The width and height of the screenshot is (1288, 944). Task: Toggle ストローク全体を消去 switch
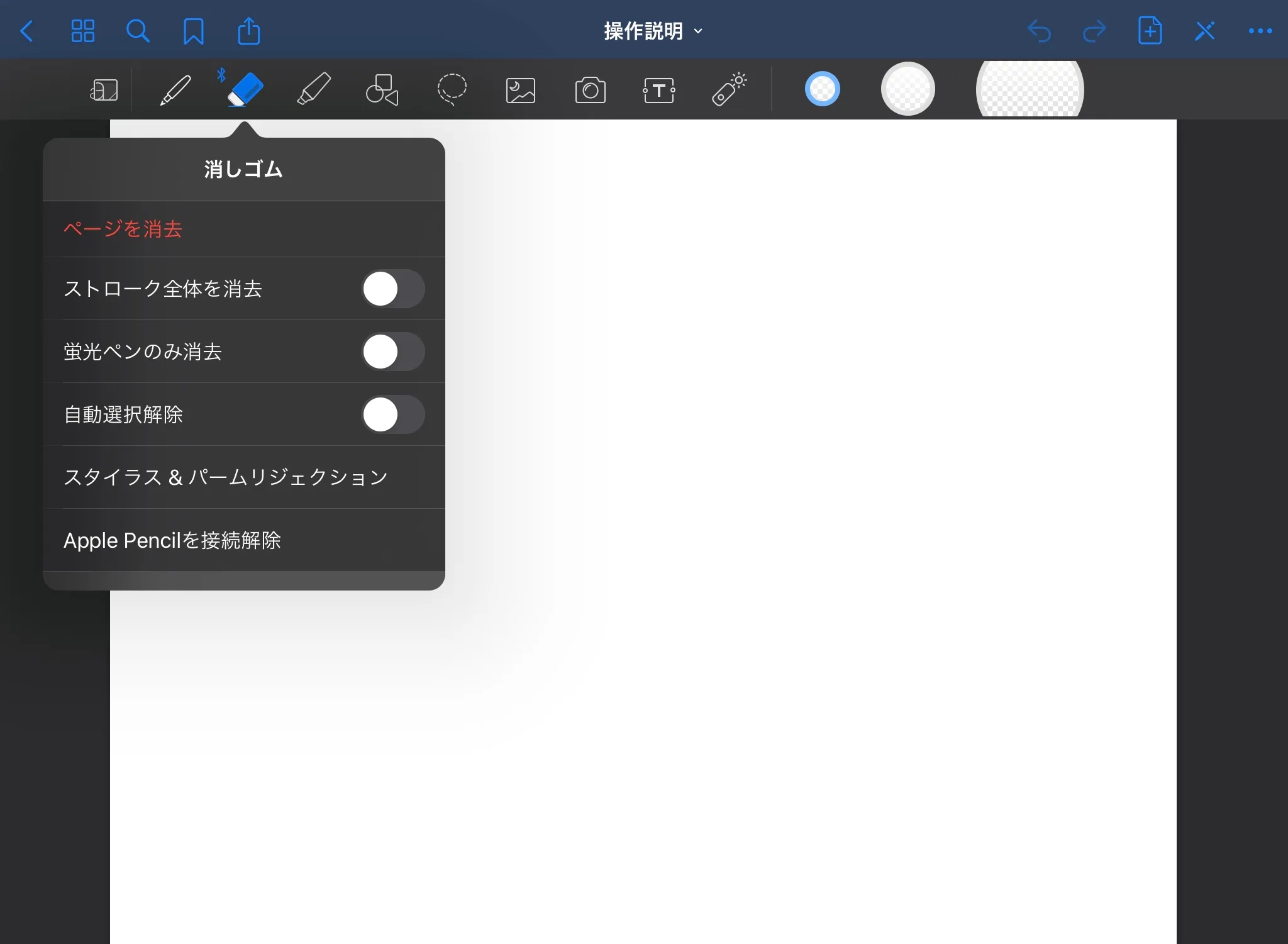tap(393, 289)
